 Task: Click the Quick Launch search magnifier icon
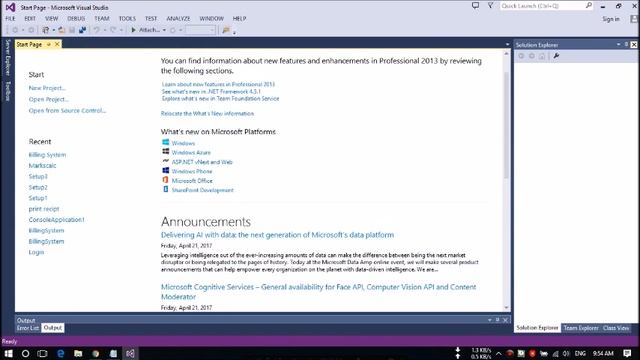(589, 6)
